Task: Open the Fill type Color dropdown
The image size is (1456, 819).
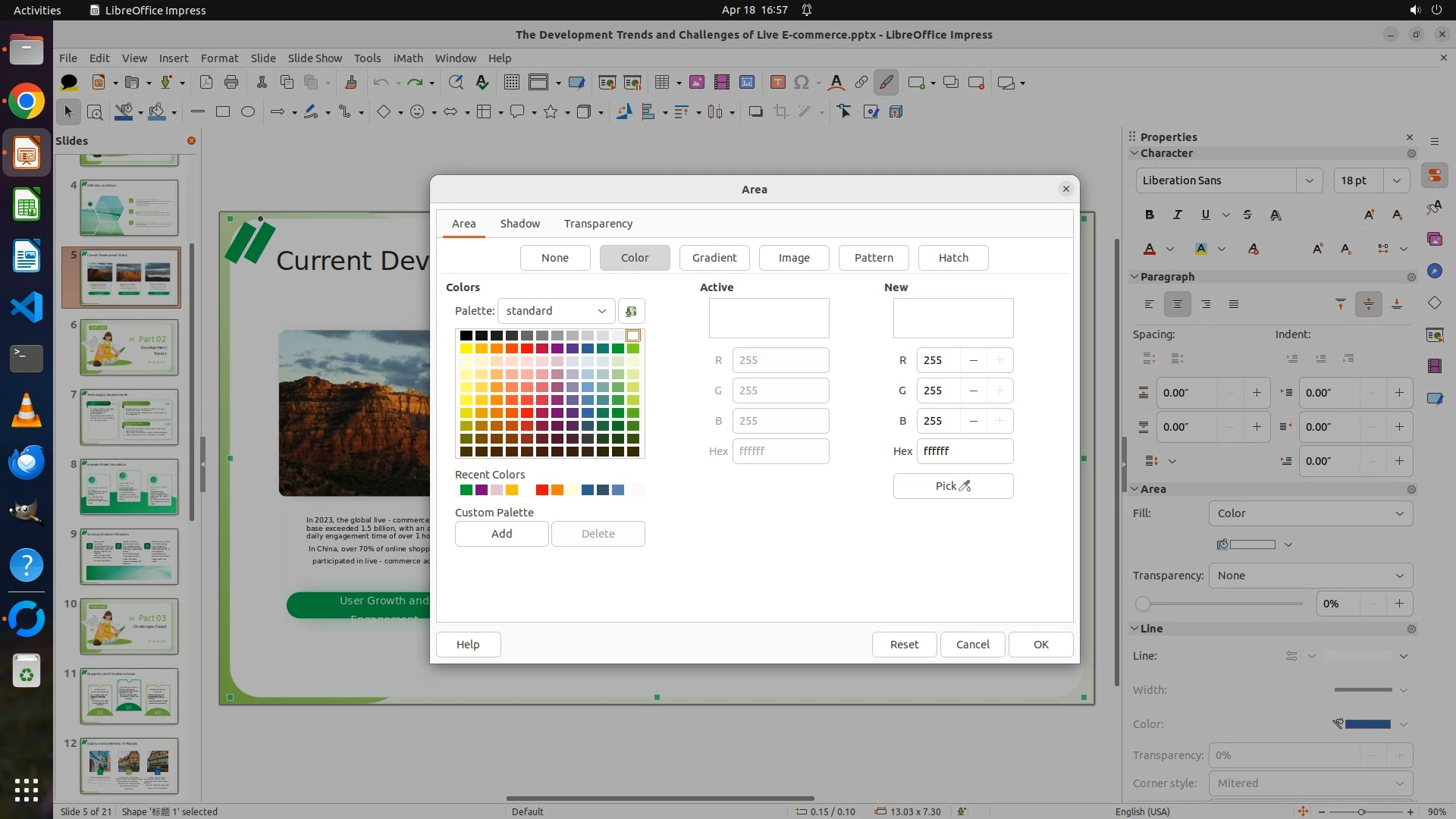Action: click(1310, 513)
